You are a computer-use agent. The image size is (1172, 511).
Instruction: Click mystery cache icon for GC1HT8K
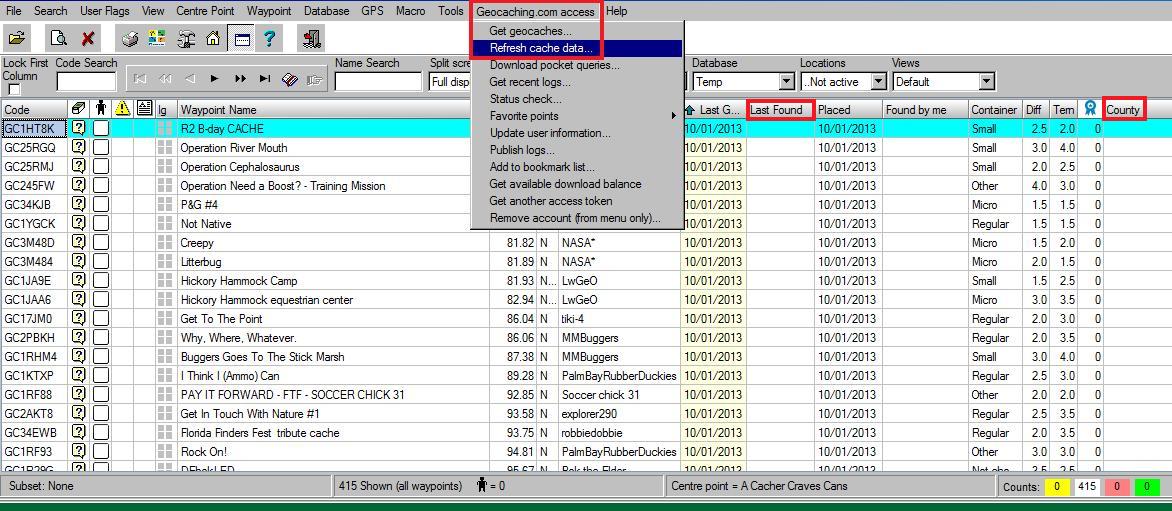tap(78, 128)
